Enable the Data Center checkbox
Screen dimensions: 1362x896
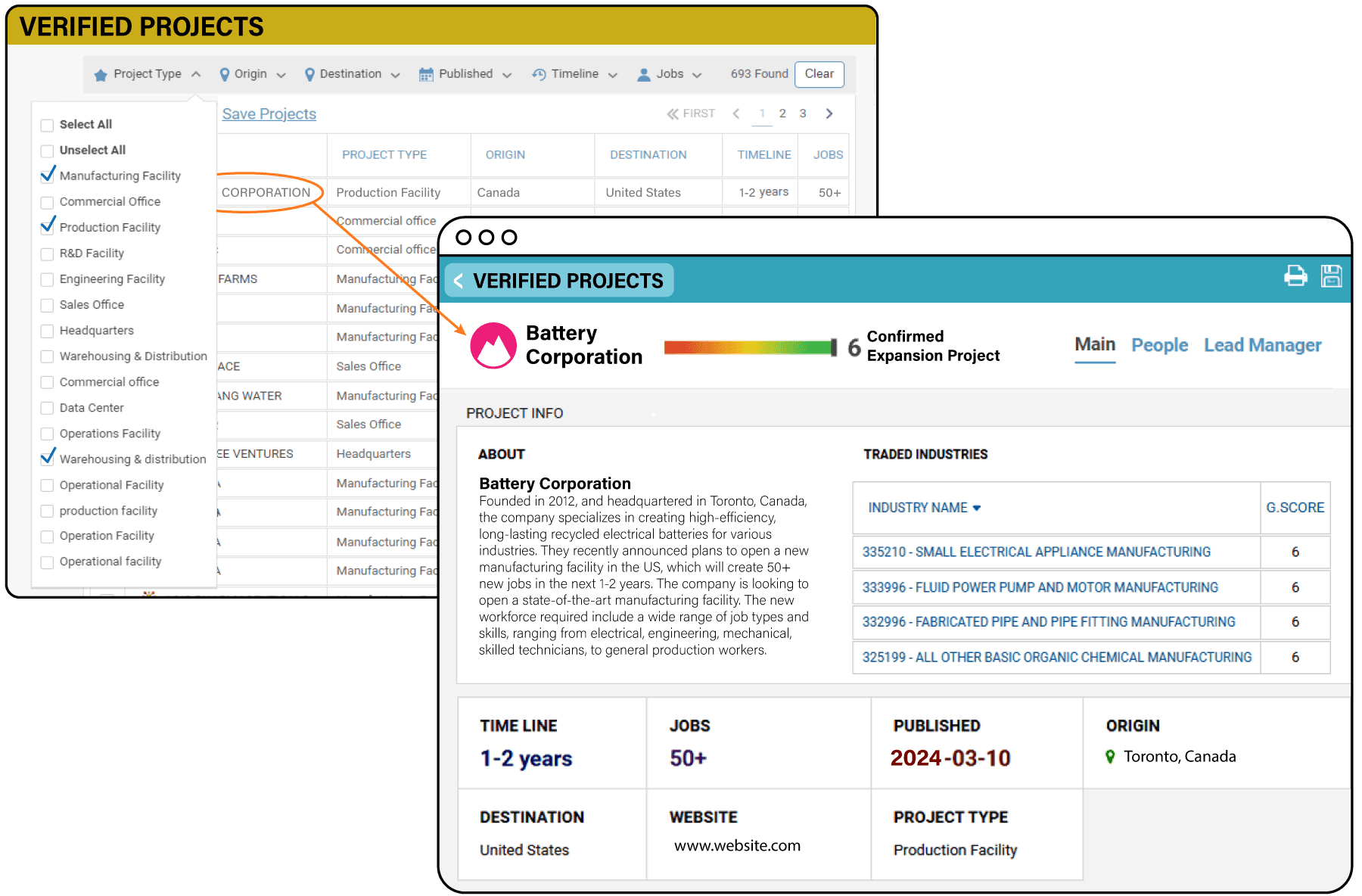click(47, 408)
